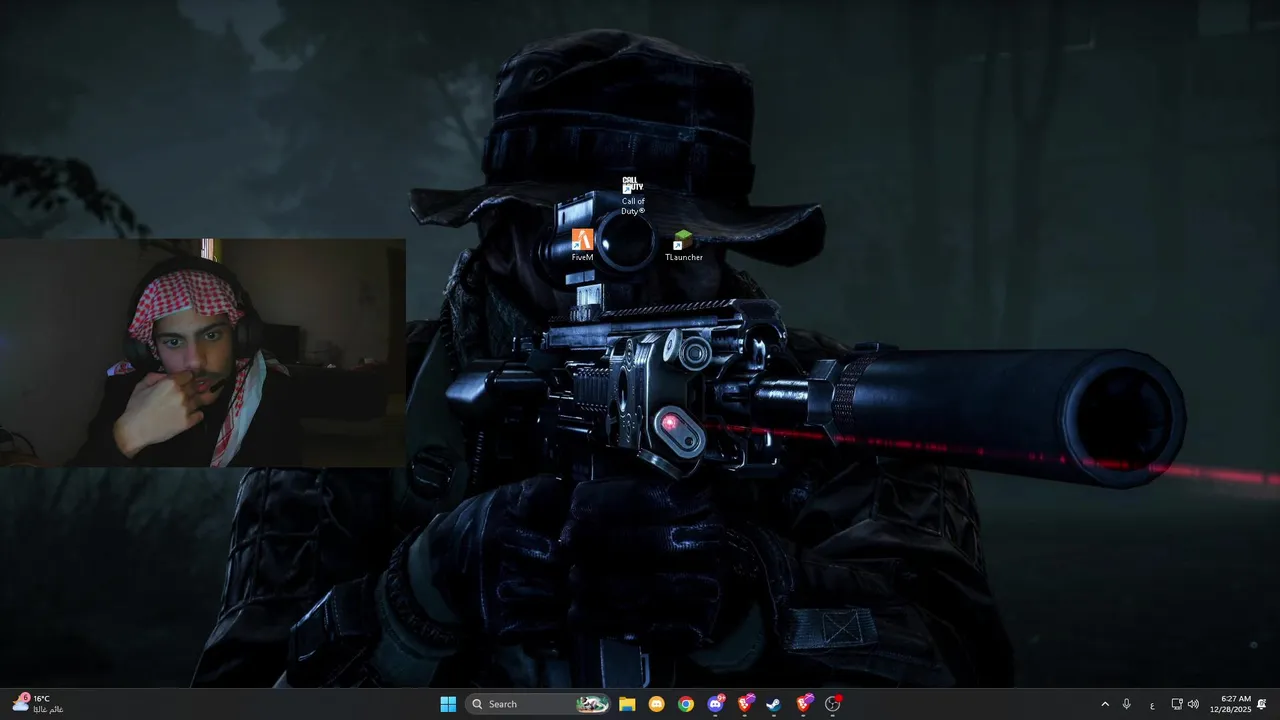Open the volume speaker tray icon

[1193, 704]
